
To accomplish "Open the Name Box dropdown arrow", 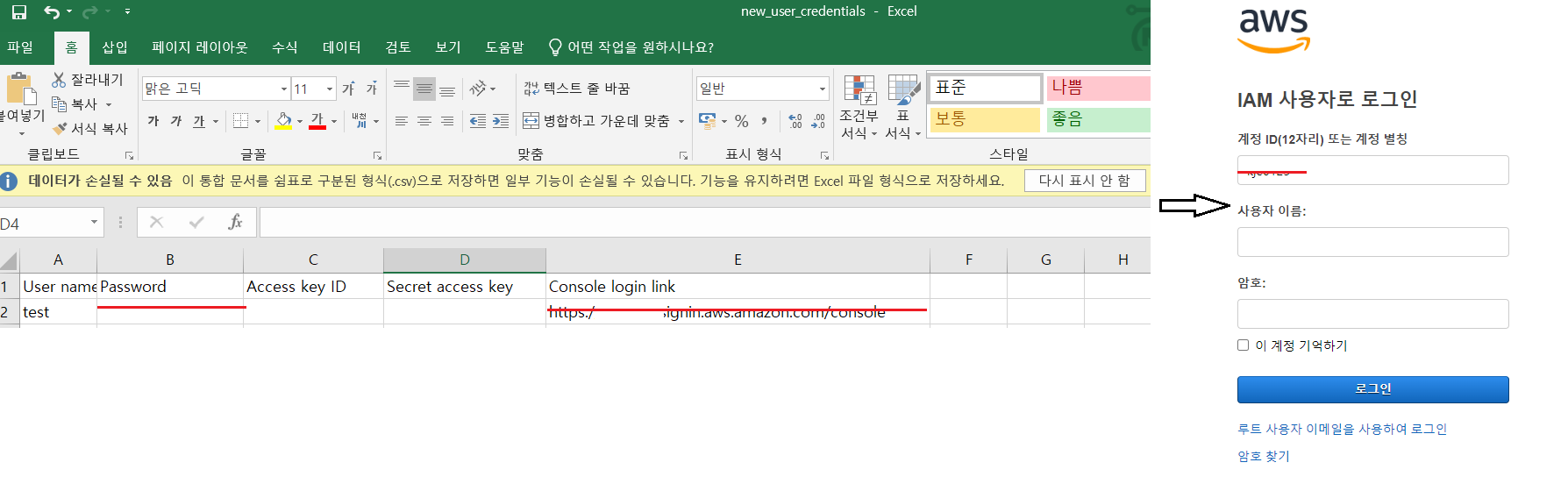I will click(x=94, y=223).
